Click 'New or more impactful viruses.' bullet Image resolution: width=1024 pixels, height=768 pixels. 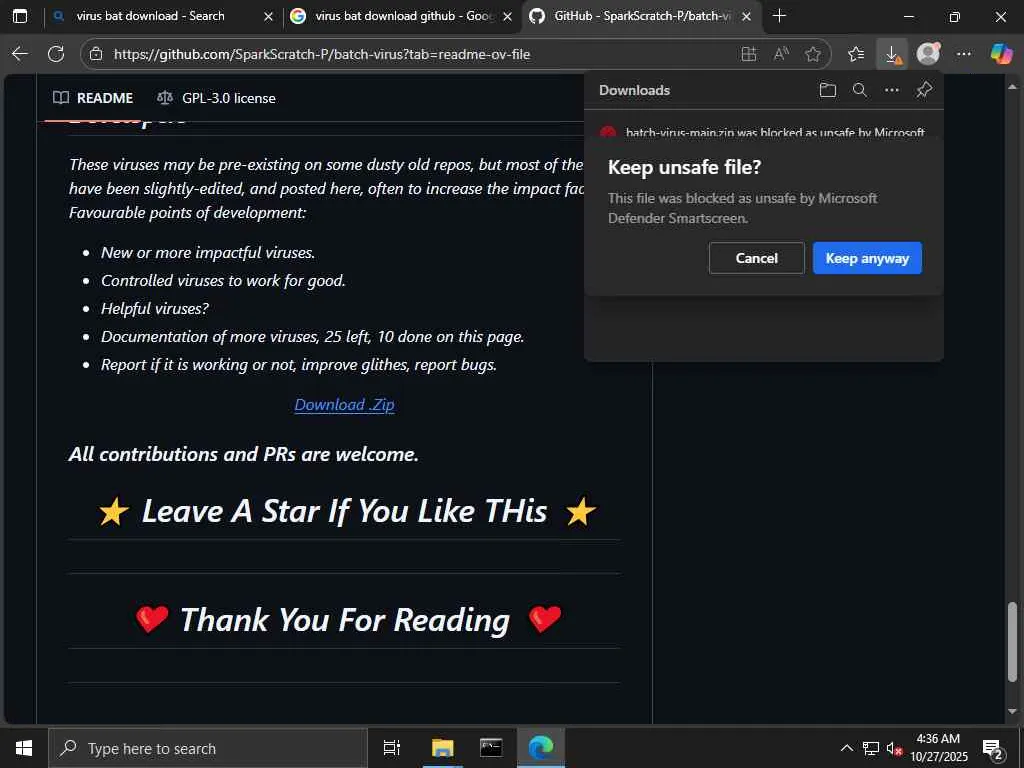tap(208, 252)
